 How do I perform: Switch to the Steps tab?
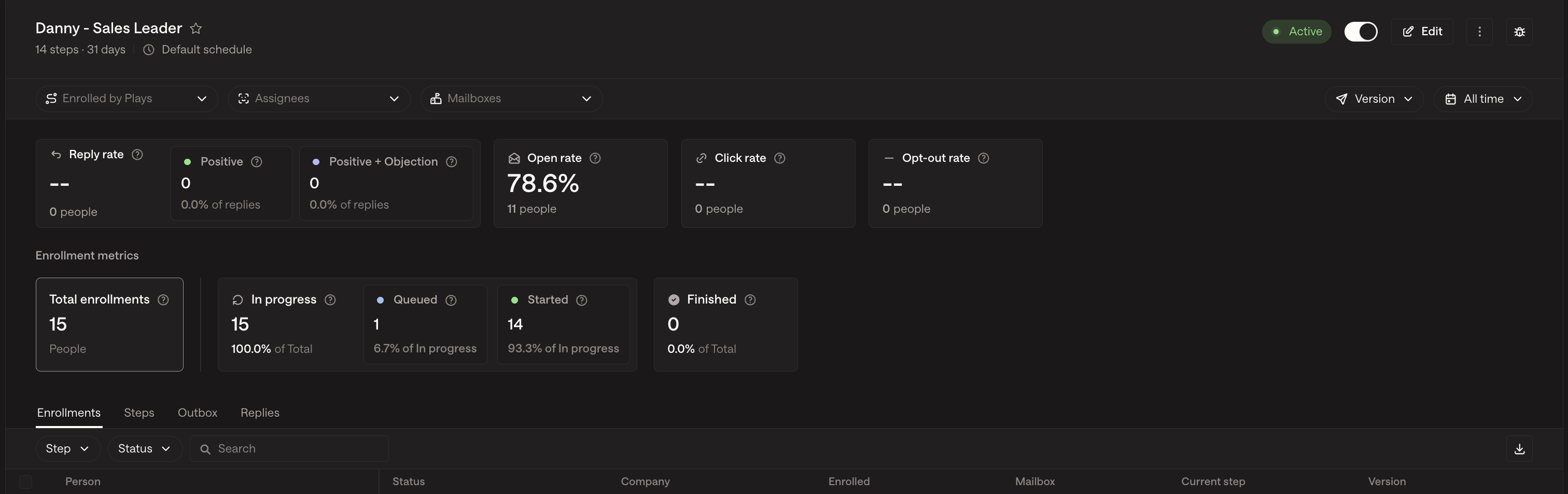tap(139, 413)
